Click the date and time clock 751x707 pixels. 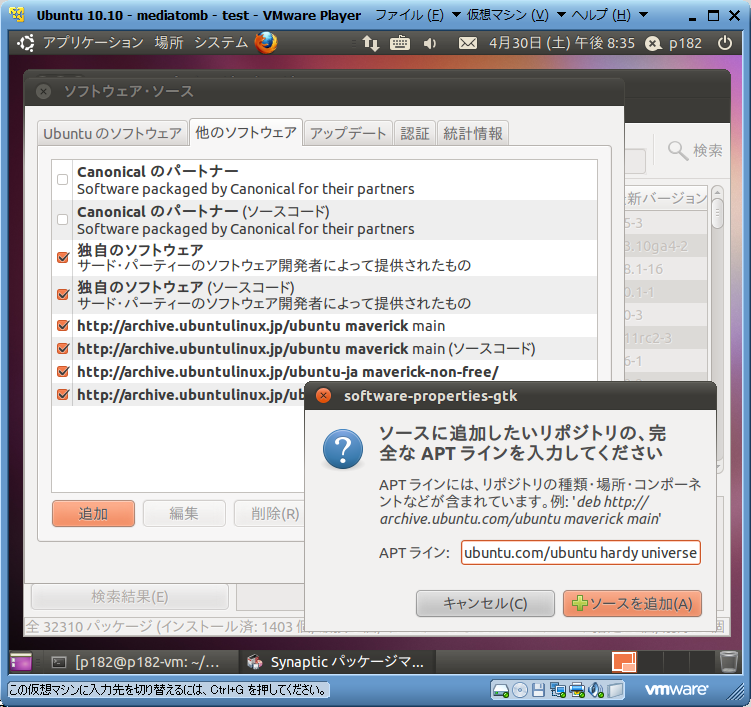pyautogui.click(x=561, y=44)
